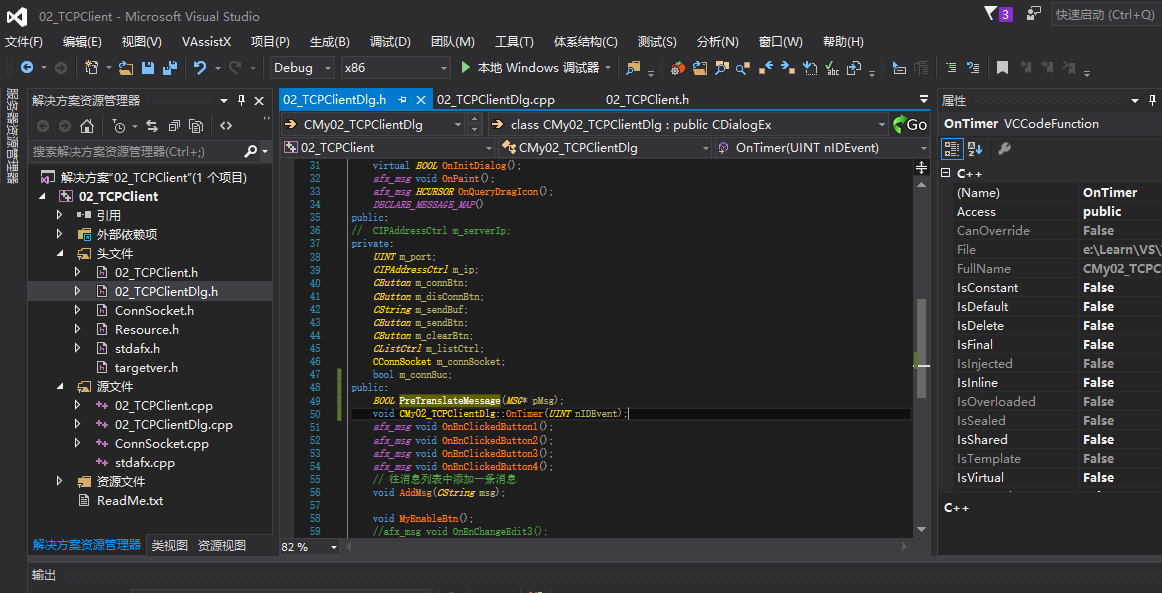Viewport: 1162px width, 593px height.
Task: Click the Undo arrow icon
Action: pyautogui.click(x=199, y=67)
